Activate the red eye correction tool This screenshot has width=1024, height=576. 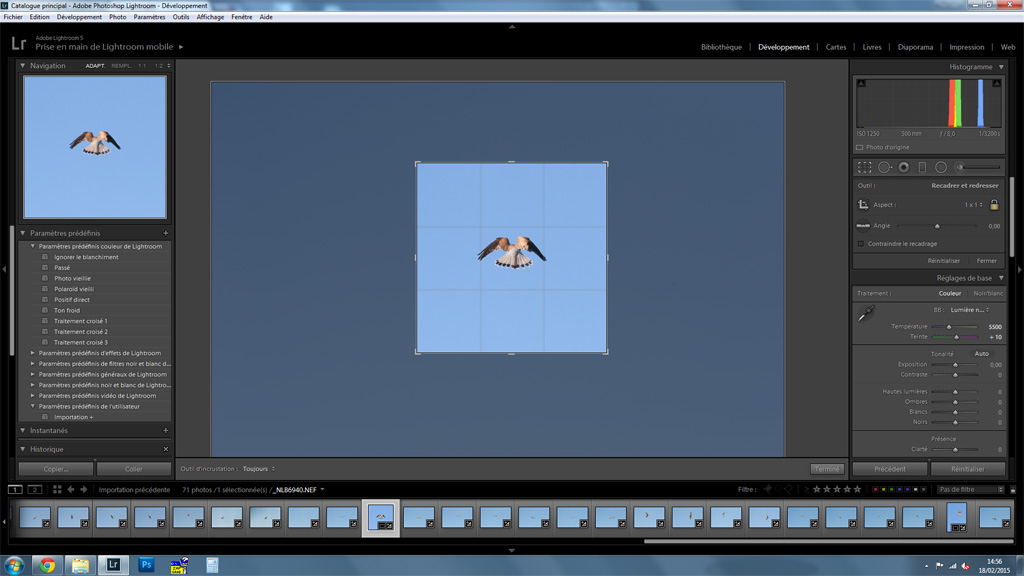pos(903,167)
